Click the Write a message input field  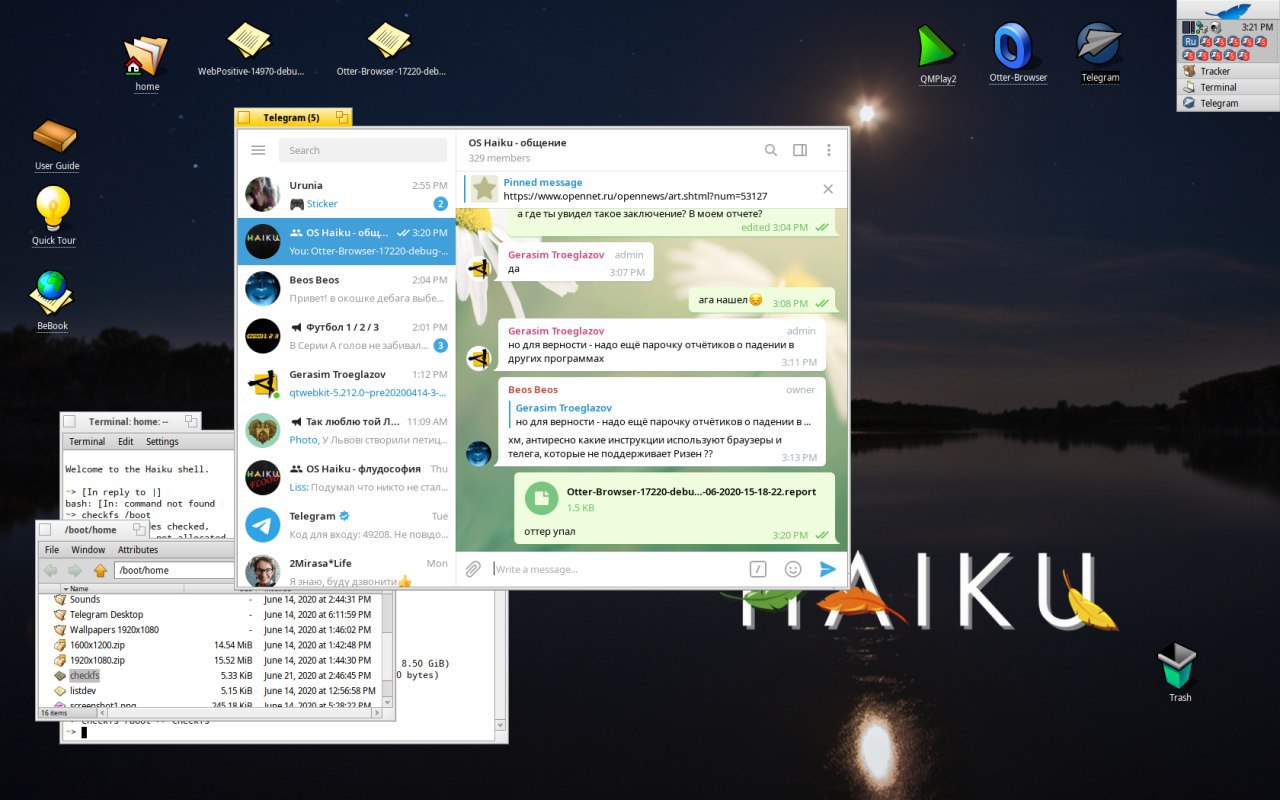(615, 569)
